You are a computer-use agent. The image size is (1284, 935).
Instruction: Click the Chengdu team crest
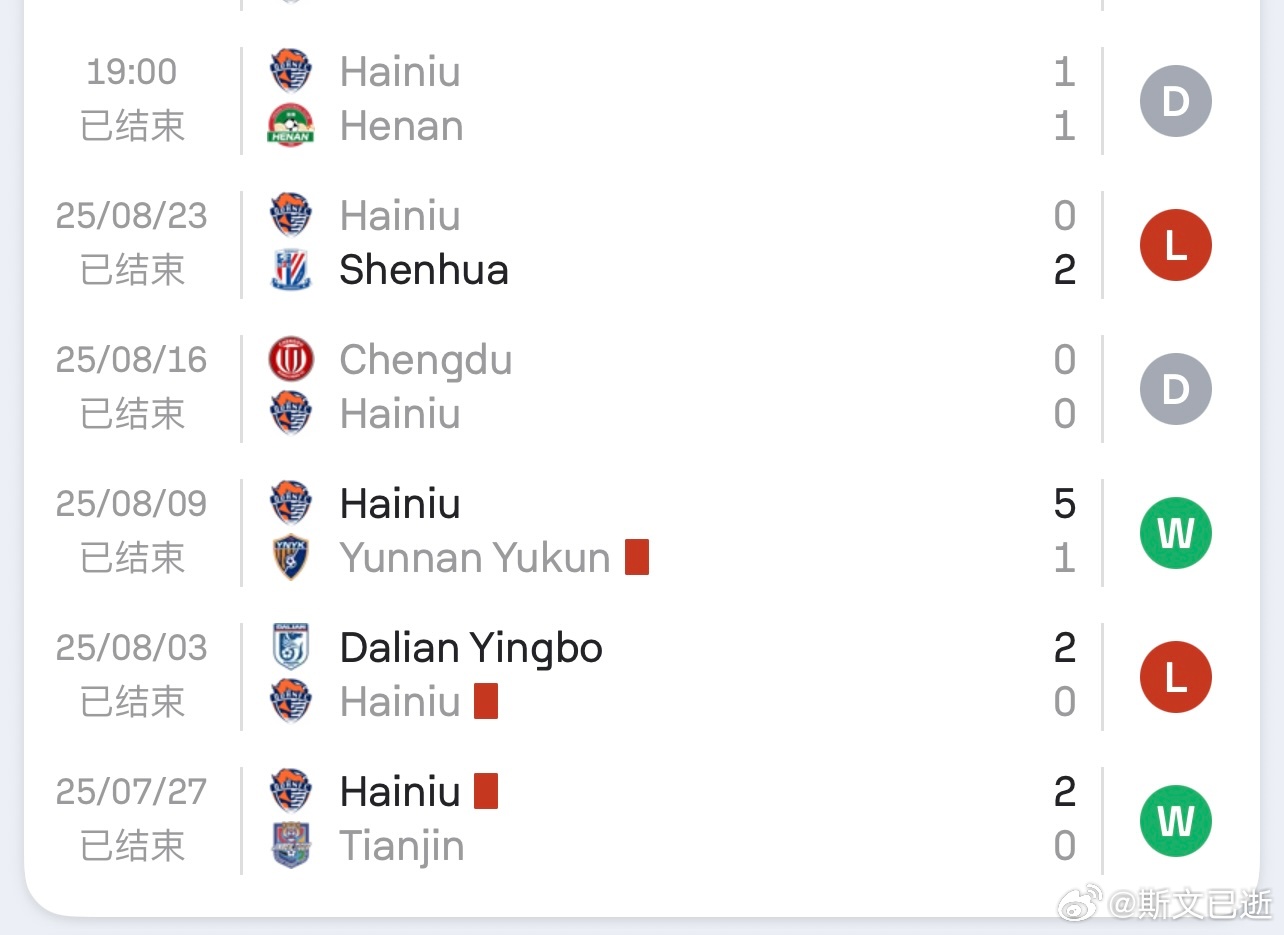[x=291, y=360]
